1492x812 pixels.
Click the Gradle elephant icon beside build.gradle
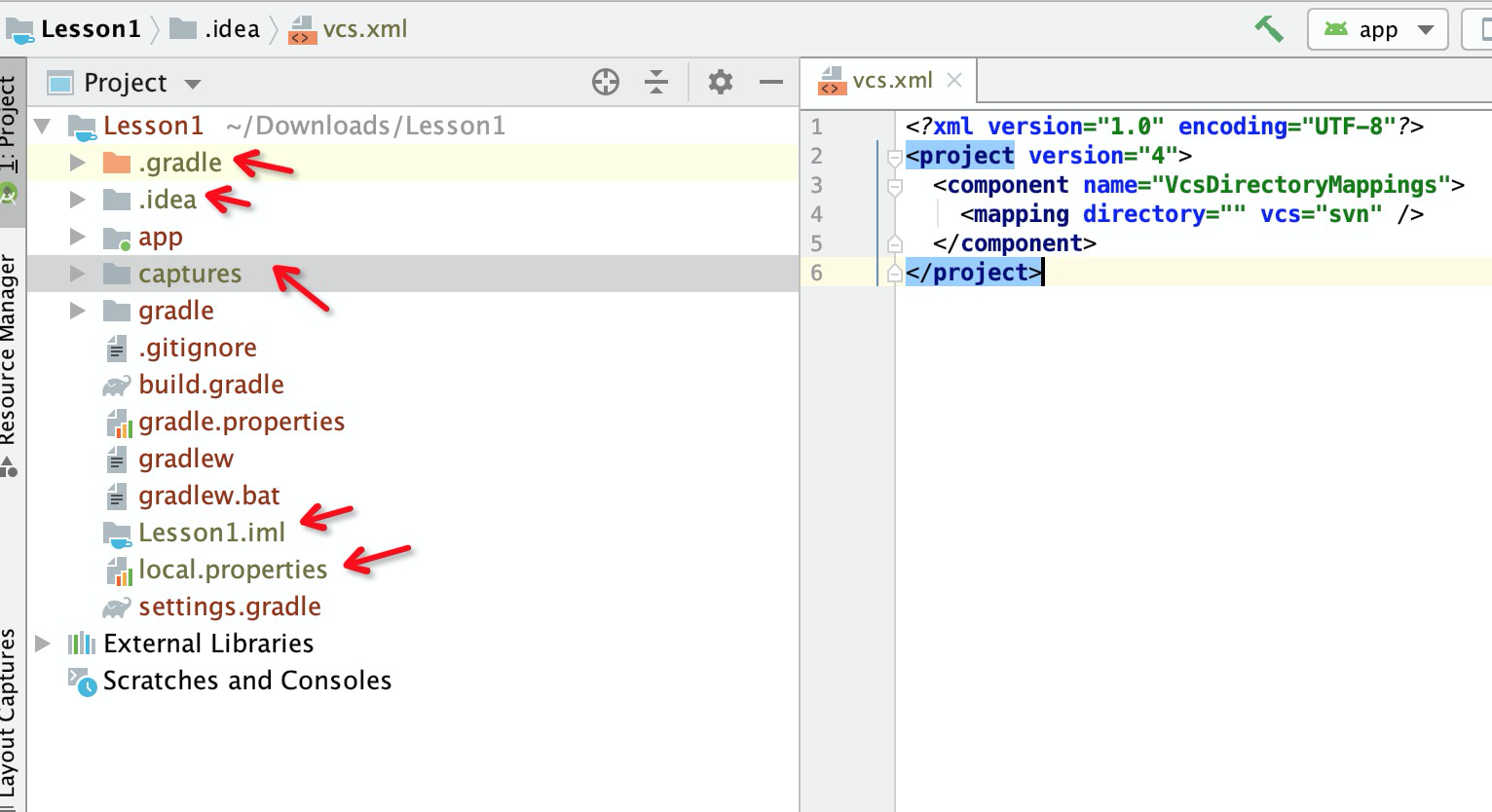118,384
